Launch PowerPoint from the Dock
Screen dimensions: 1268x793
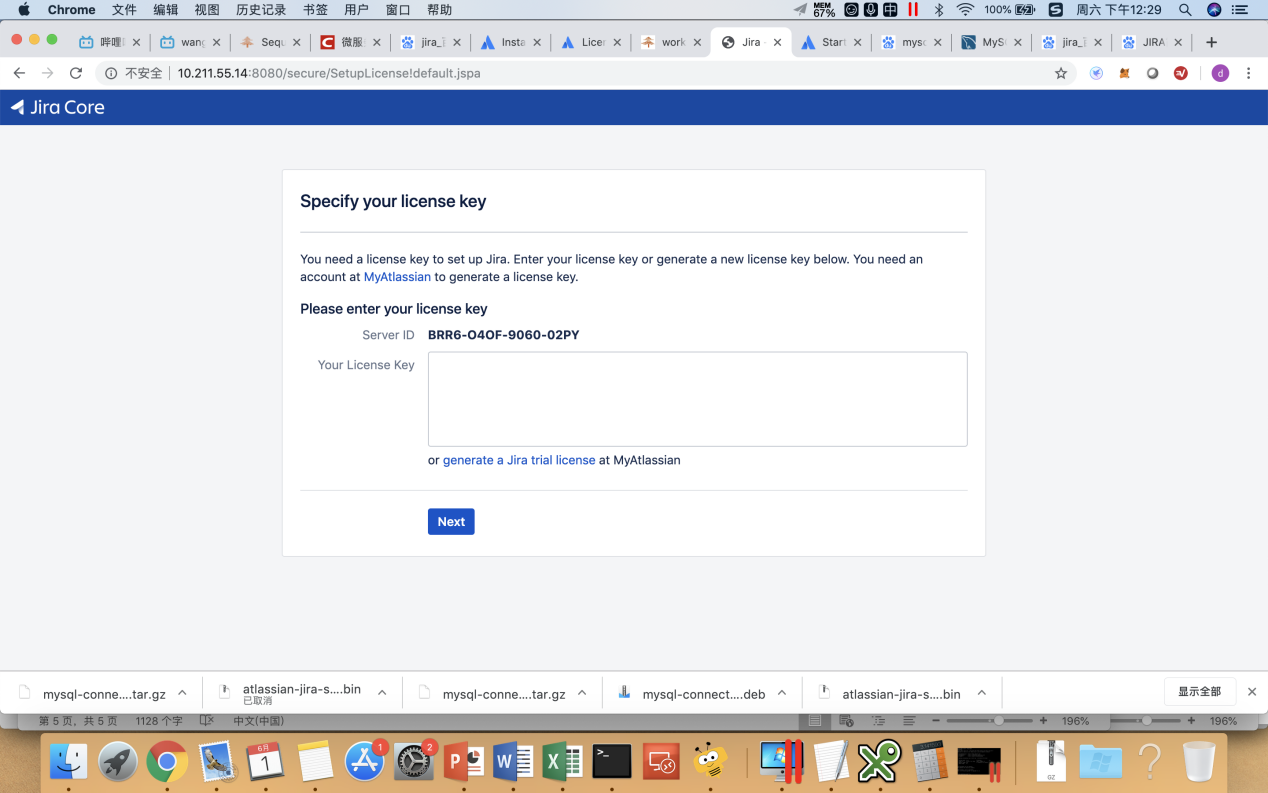(x=463, y=763)
